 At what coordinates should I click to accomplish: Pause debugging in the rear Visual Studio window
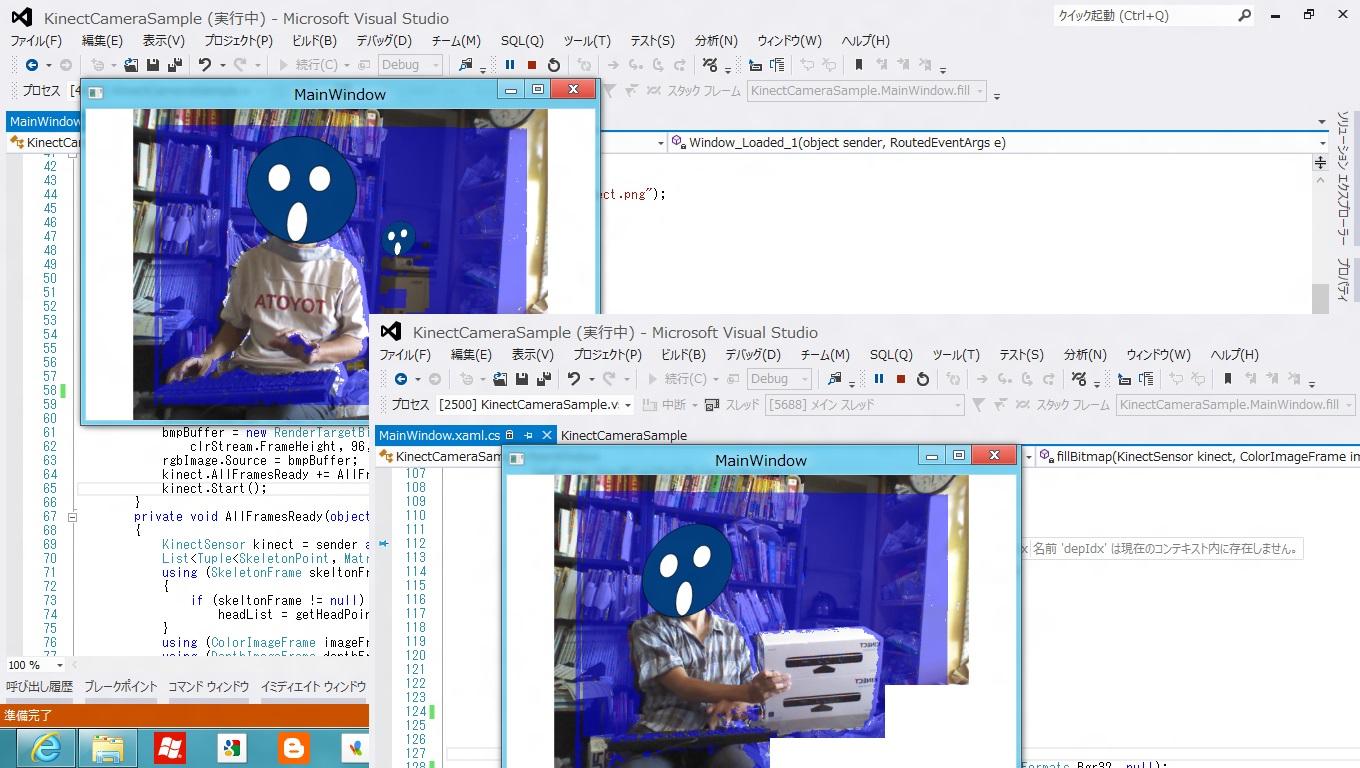(510, 65)
